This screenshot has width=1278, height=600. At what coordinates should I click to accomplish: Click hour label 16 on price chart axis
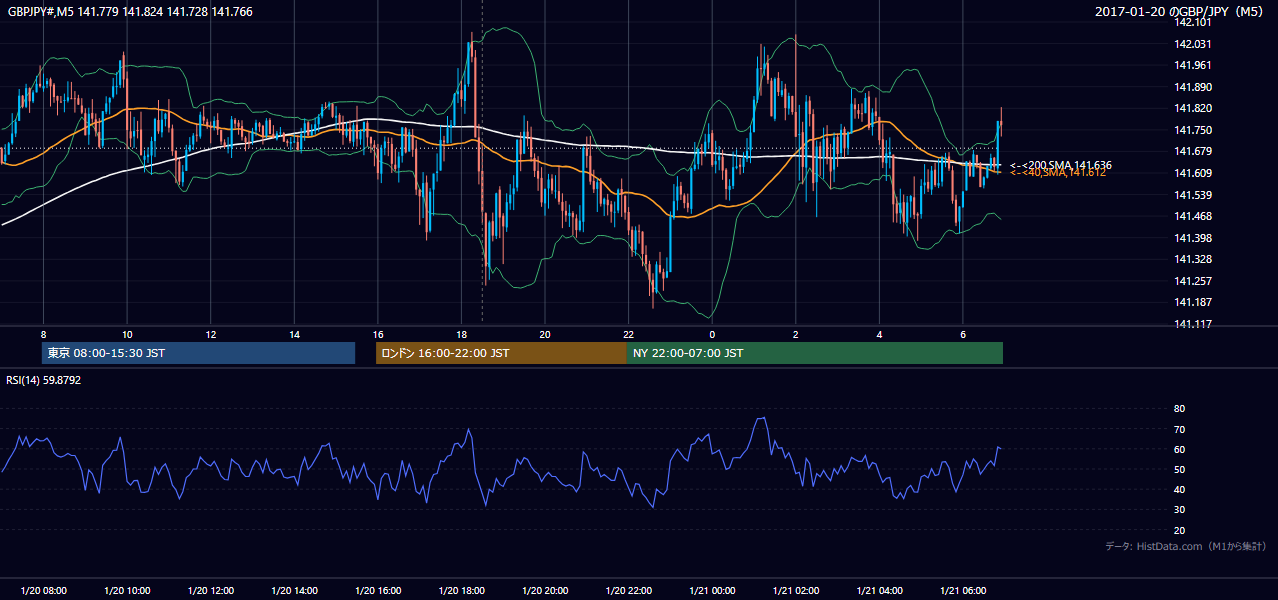pos(378,334)
